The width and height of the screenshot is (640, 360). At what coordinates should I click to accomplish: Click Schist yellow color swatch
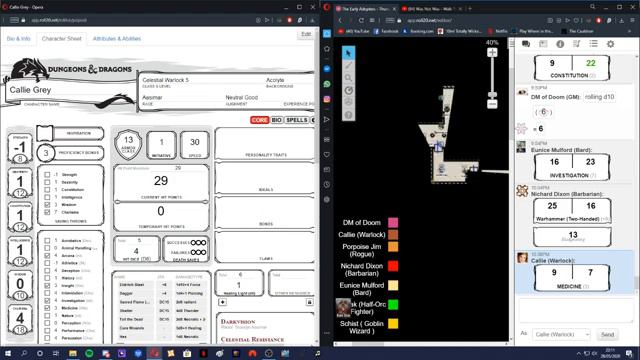point(393,324)
